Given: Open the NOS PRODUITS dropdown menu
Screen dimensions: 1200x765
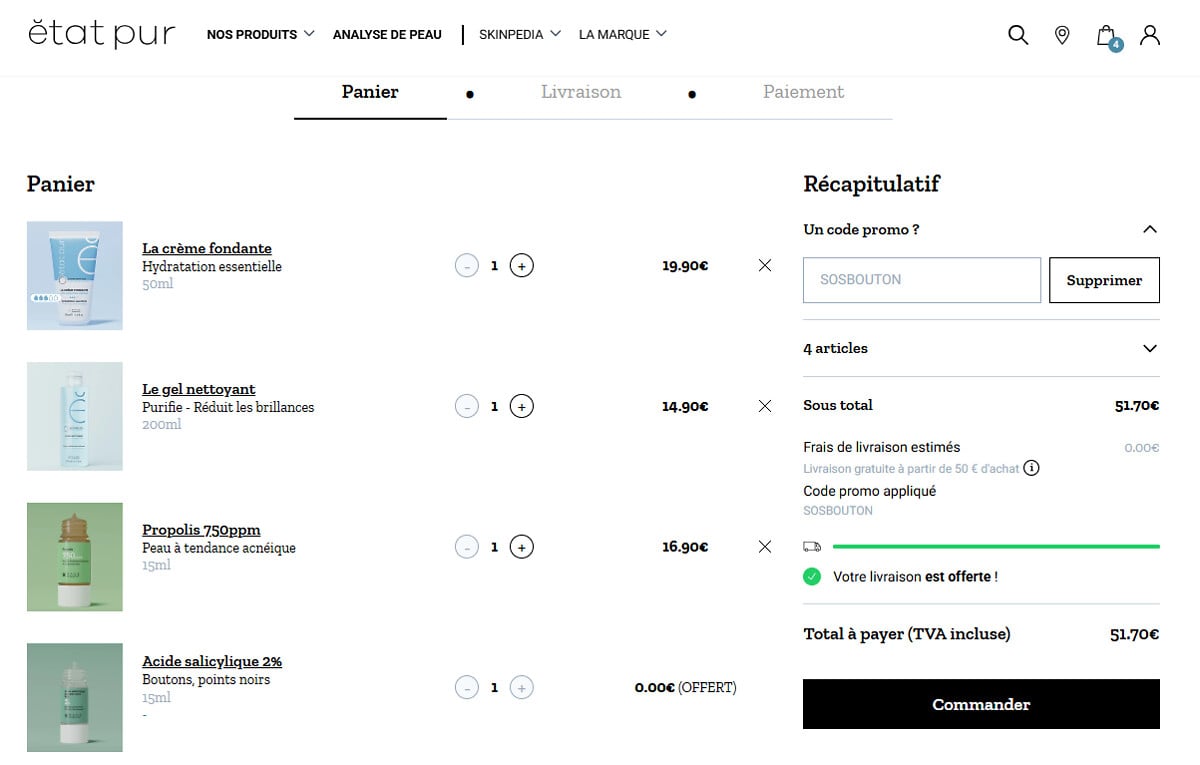Looking at the screenshot, I should [260, 34].
